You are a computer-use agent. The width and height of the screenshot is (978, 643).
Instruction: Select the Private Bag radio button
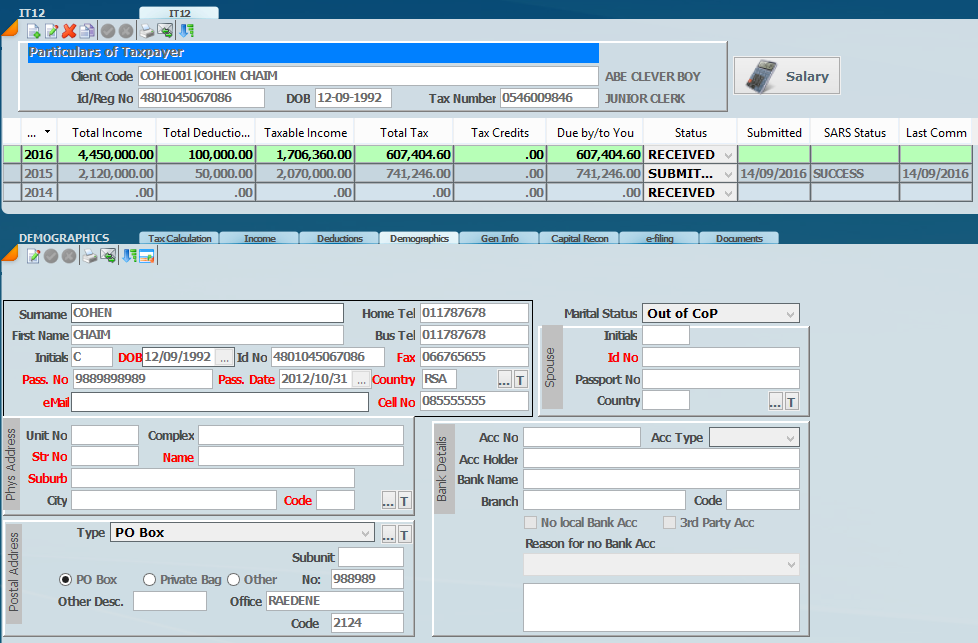(149, 579)
